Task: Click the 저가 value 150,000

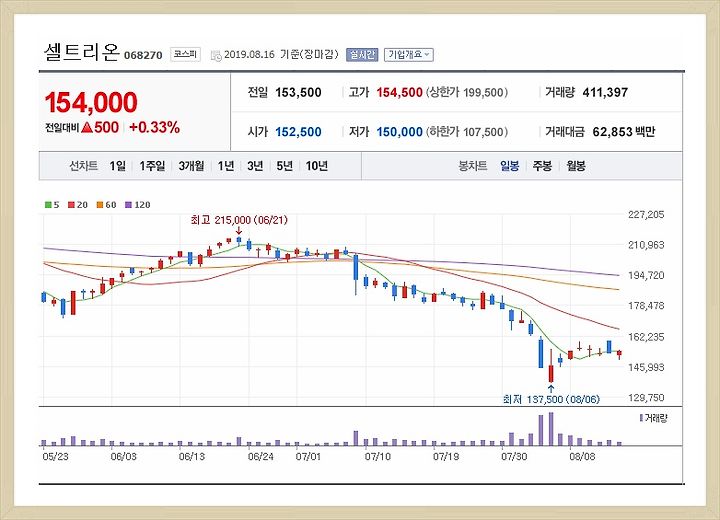Action: (399, 132)
